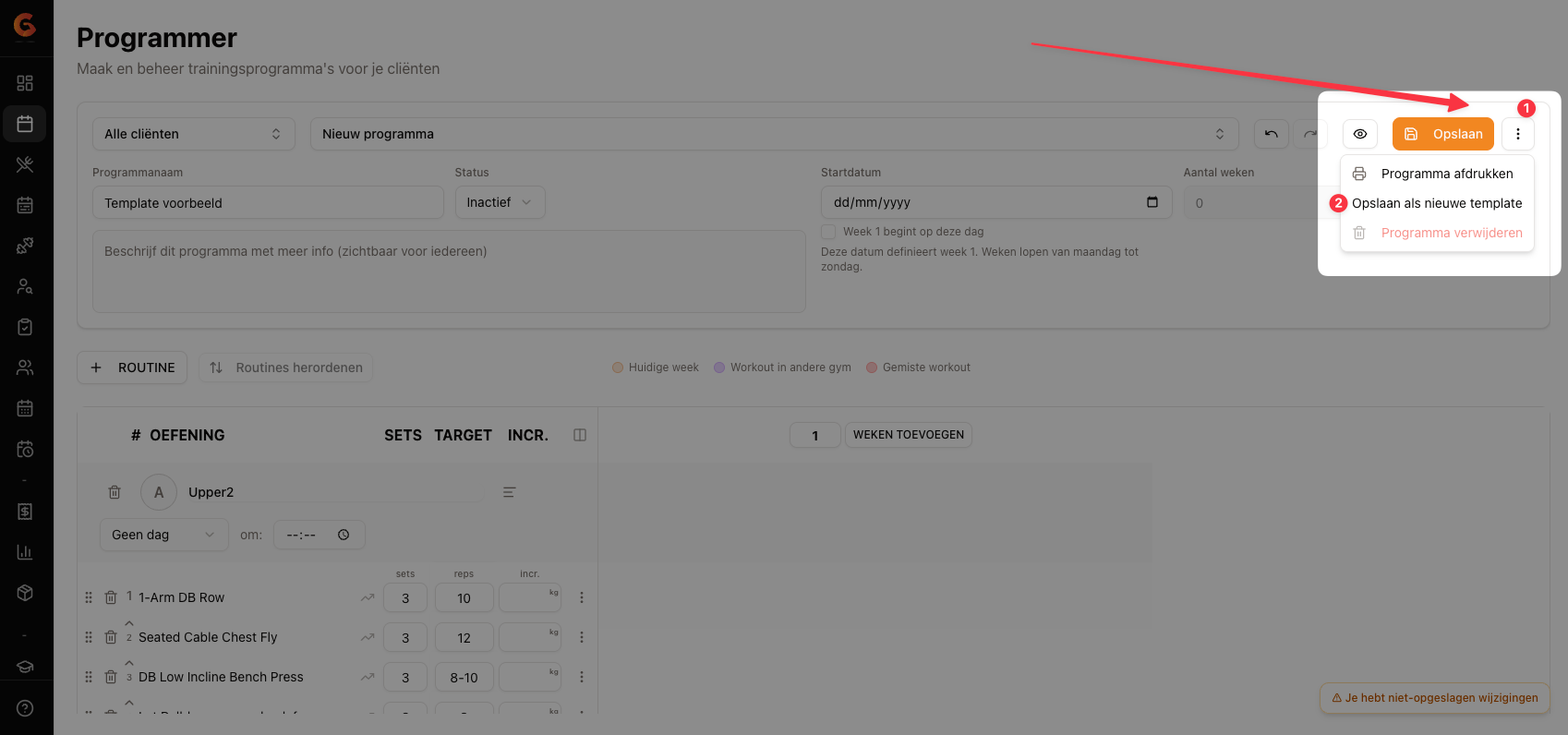The height and width of the screenshot is (735, 1568).
Task: Open the 'Geen dag' day dropdown
Action: click(163, 535)
